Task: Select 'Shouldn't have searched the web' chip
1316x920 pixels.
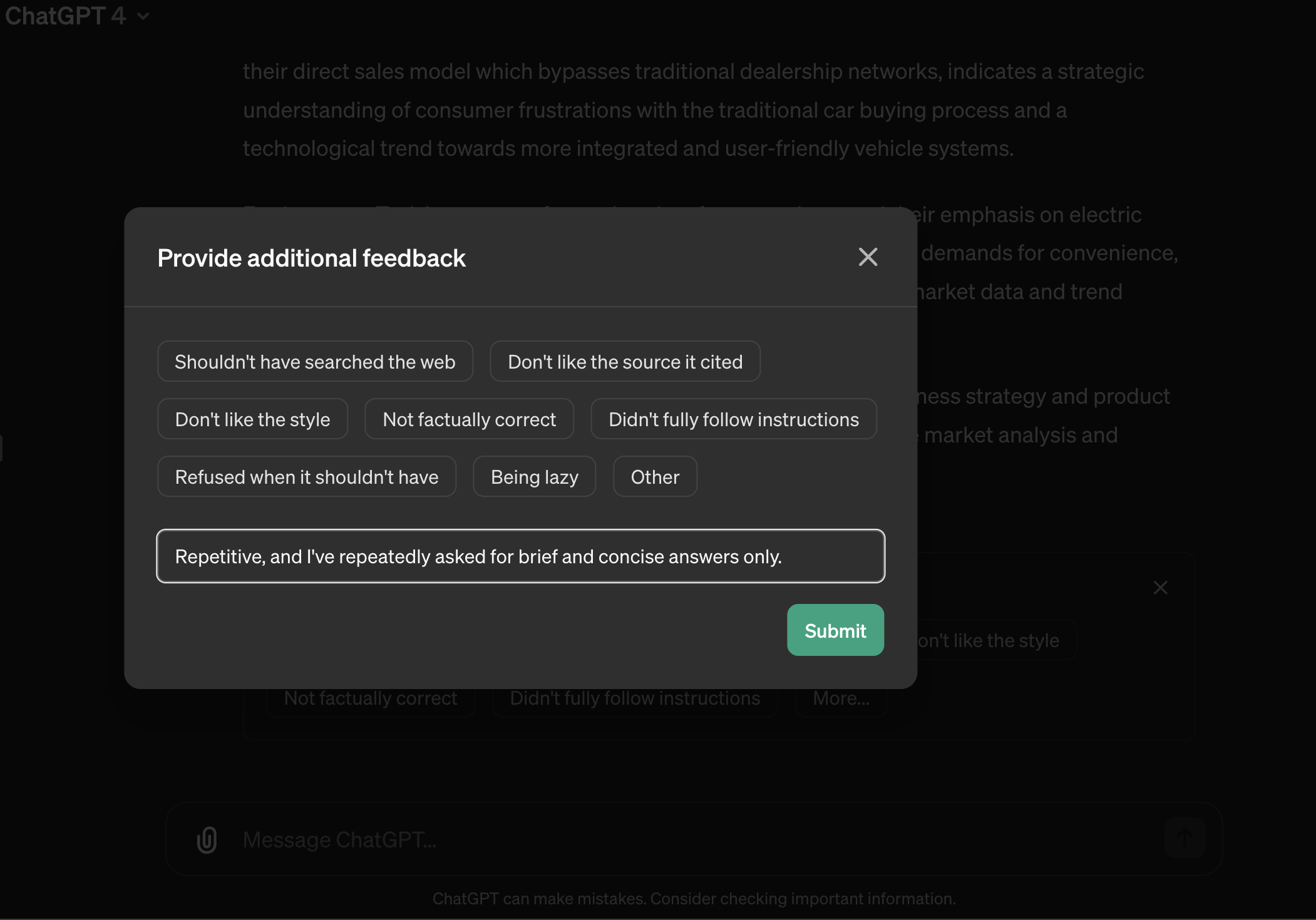Action: pos(315,362)
